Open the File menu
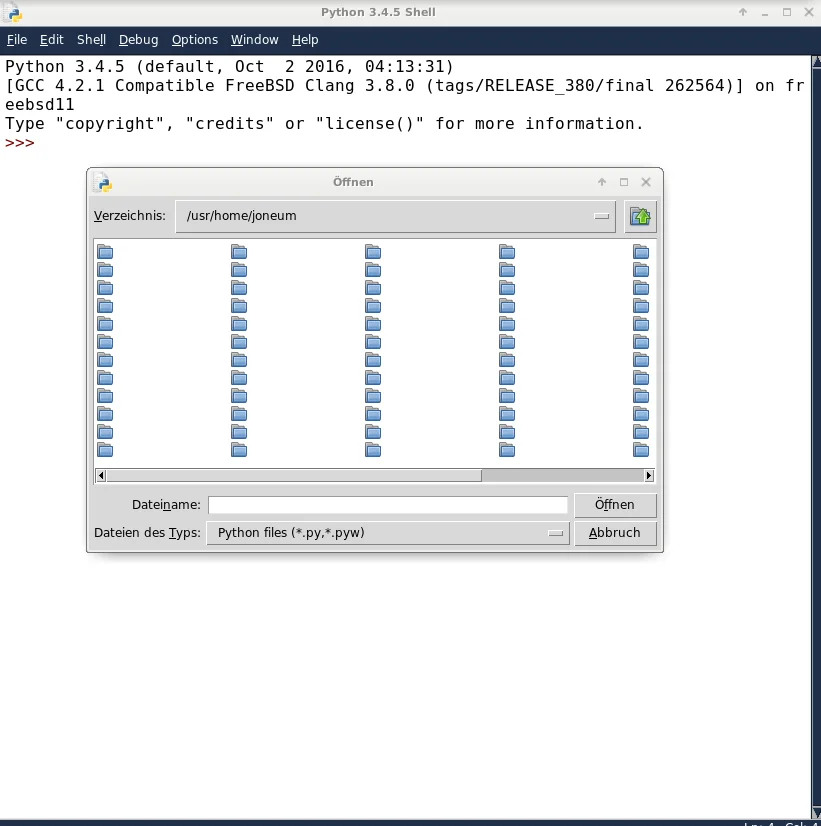This screenshot has width=821, height=826. [17, 40]
